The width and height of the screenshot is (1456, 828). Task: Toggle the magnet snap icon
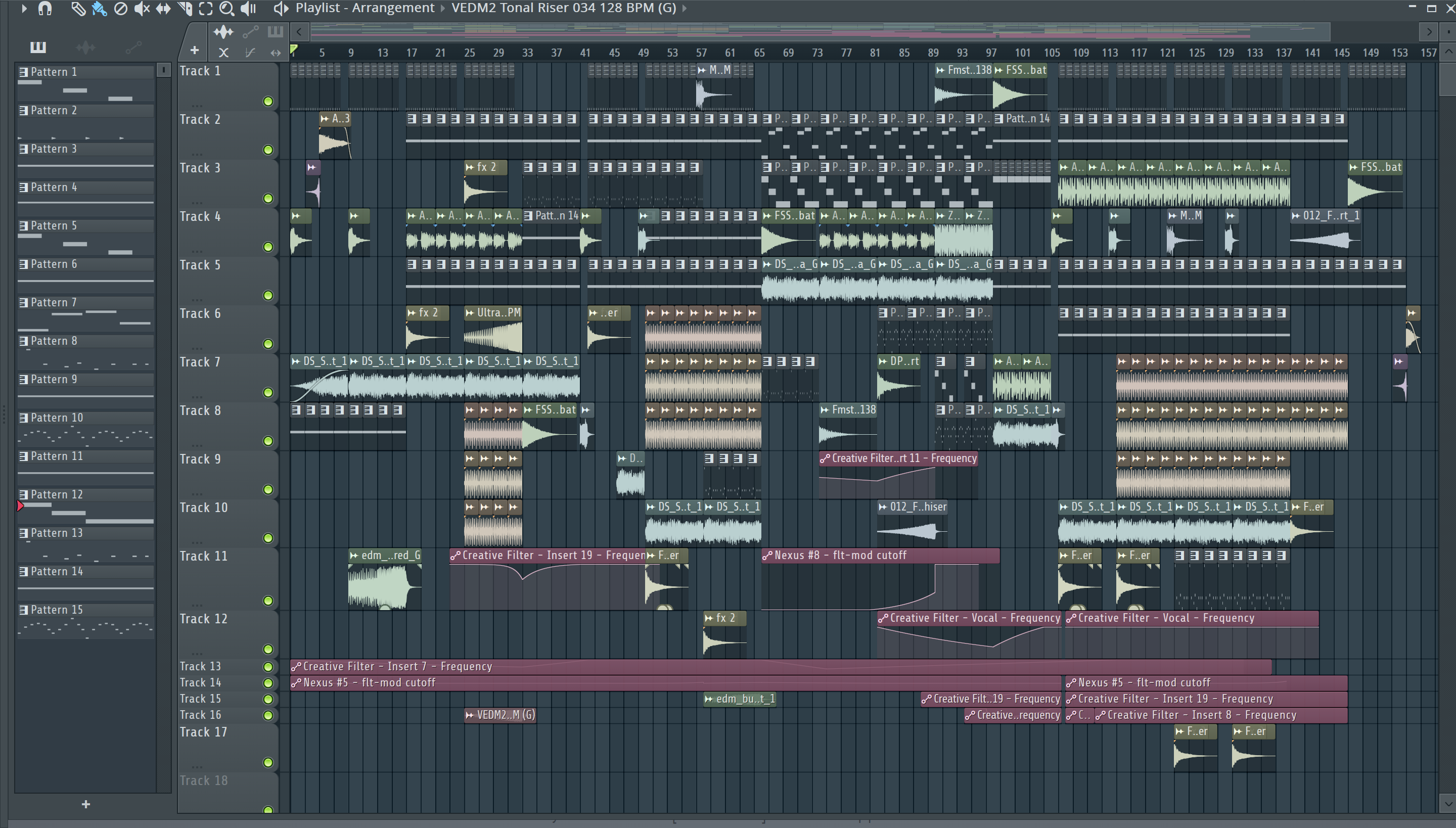[x=45, y=9]
